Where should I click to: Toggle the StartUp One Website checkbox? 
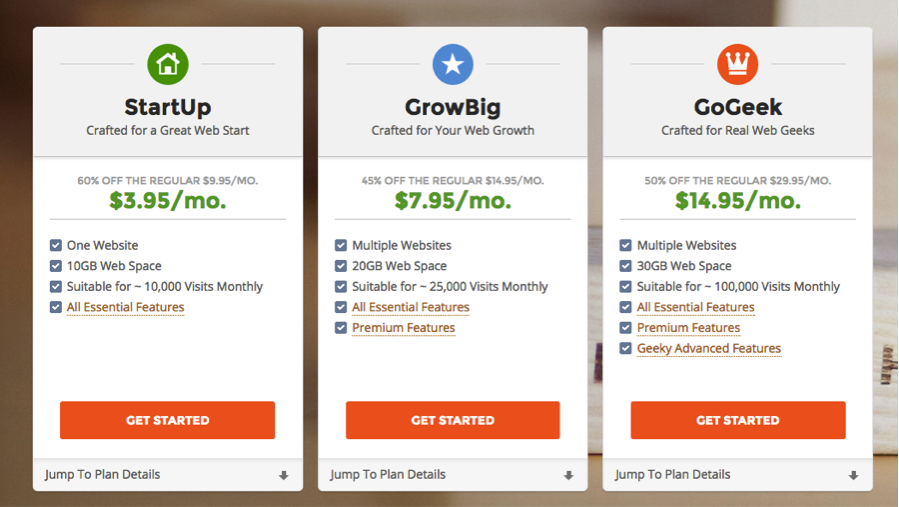pos(56,245)
